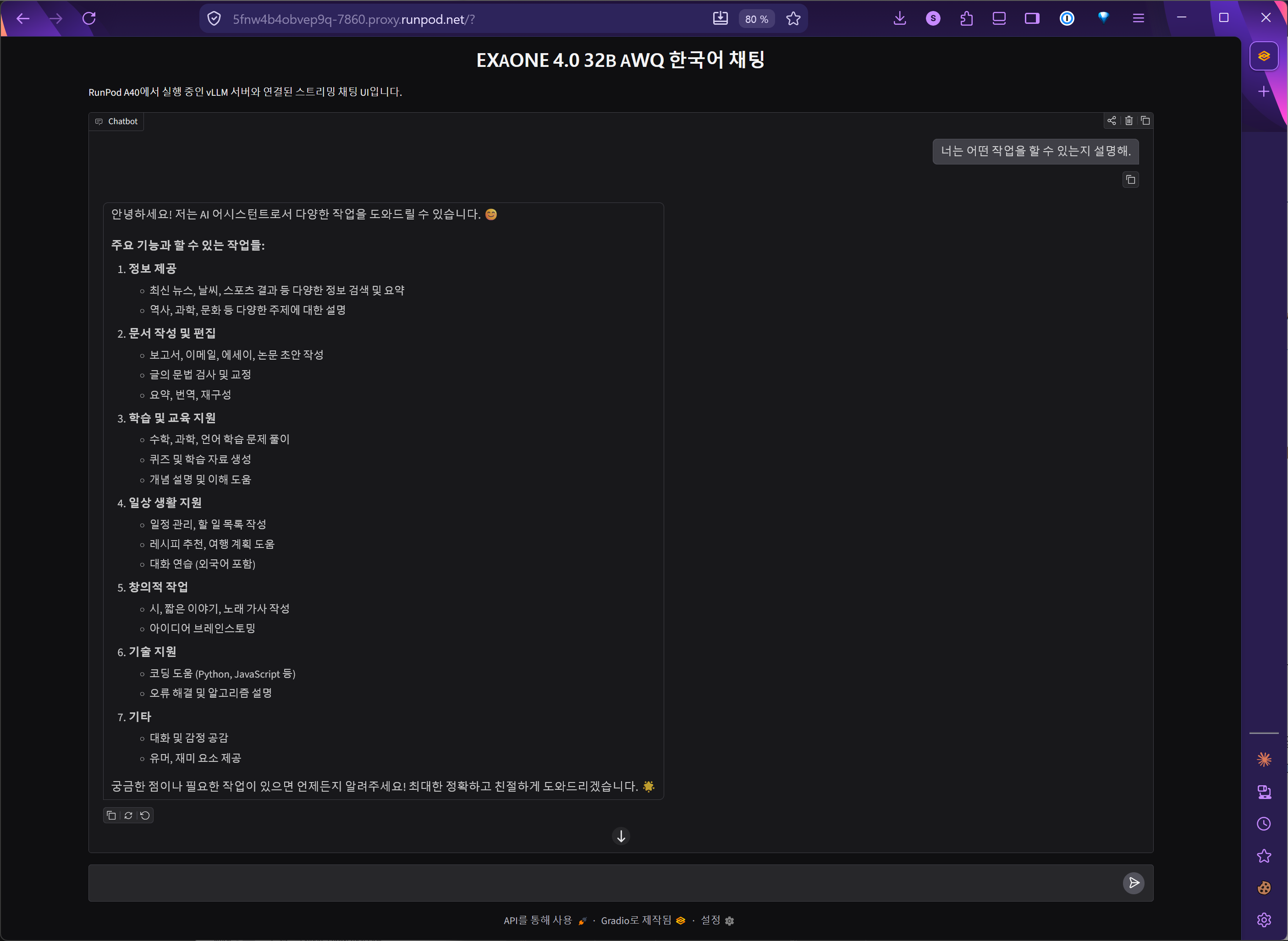Click the cookie icon in the sidebar

pos(1264,888)
